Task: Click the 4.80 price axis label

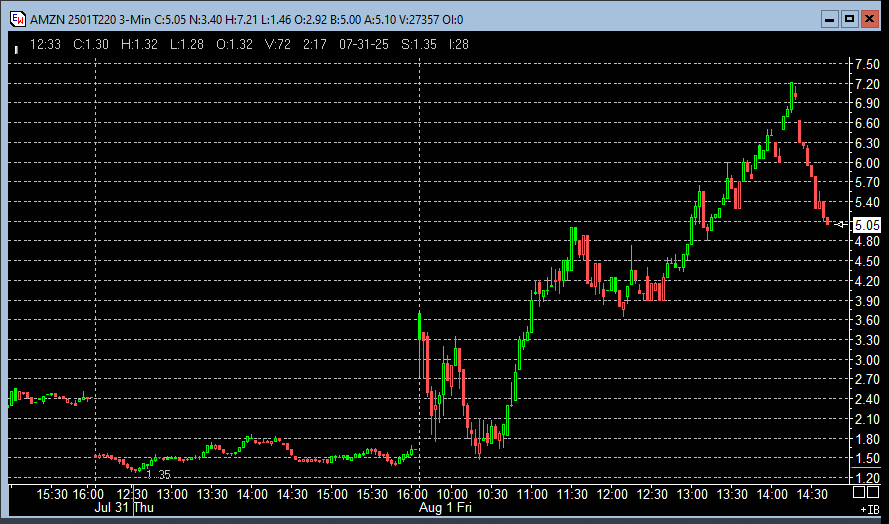Action: (x=867, y=241)
